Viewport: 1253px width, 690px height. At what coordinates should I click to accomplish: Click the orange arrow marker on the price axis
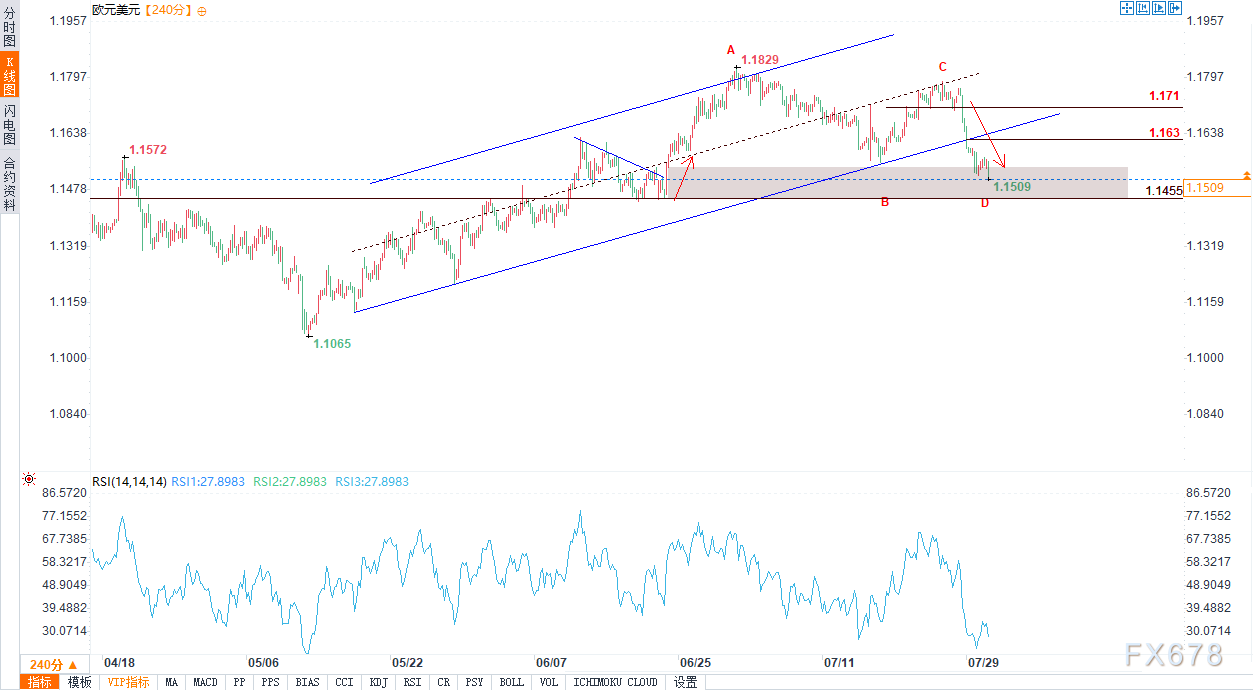click(x=1246, y=175)
